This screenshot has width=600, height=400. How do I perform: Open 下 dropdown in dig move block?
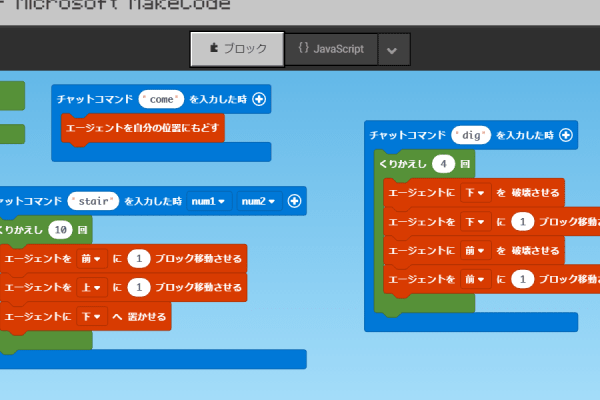coord(475,222)
